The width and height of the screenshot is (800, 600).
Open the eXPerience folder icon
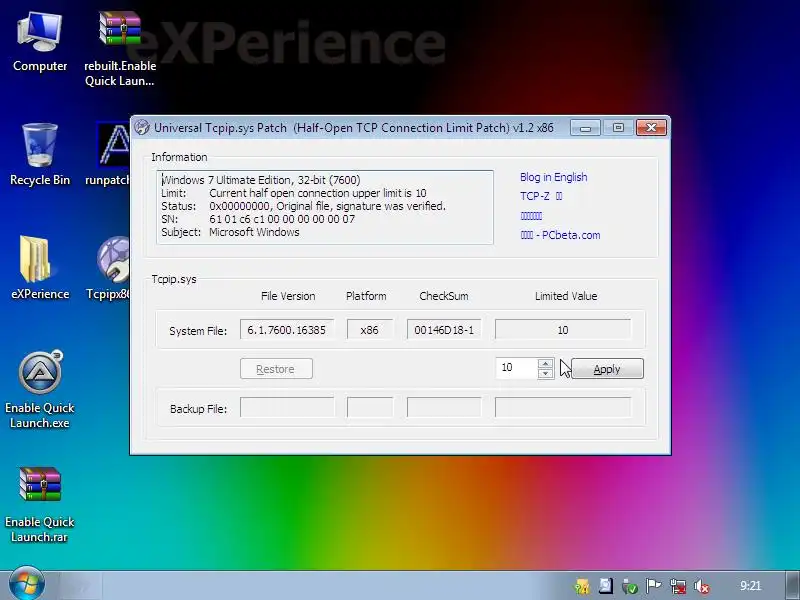click(x=40, y=268)
